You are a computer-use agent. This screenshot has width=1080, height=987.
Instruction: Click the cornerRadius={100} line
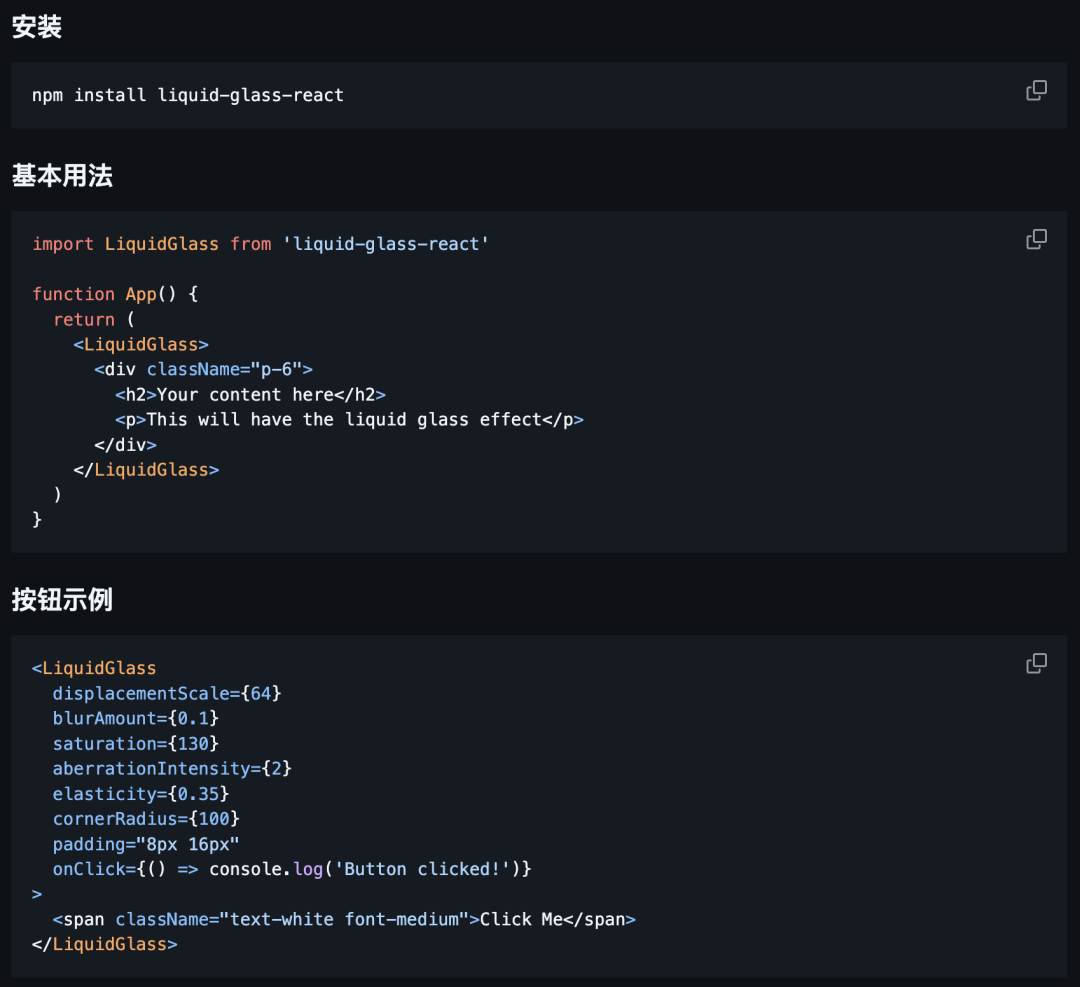click(x=146, y=819)
